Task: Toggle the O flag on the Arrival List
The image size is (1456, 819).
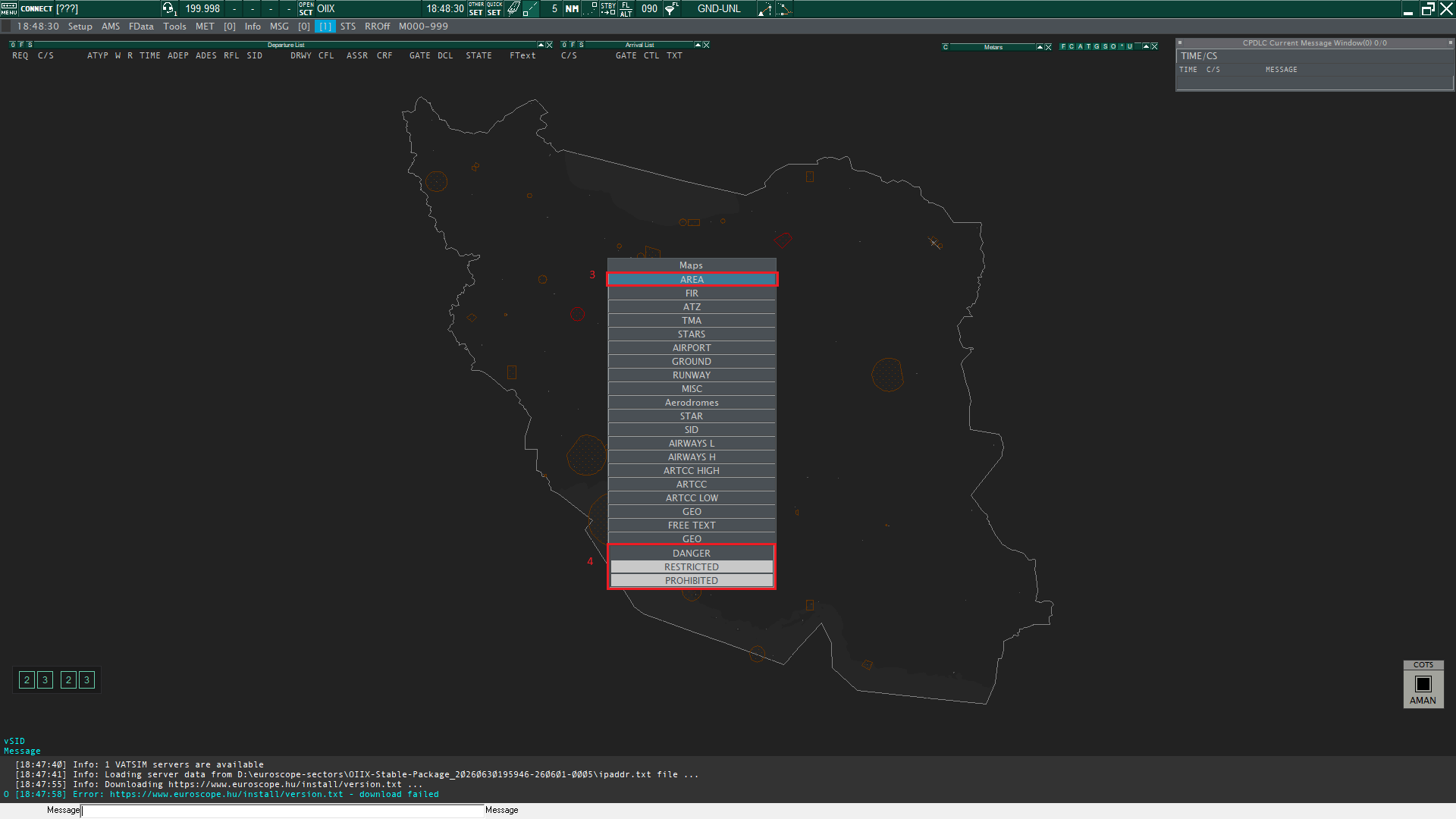Action: point(564,45)
